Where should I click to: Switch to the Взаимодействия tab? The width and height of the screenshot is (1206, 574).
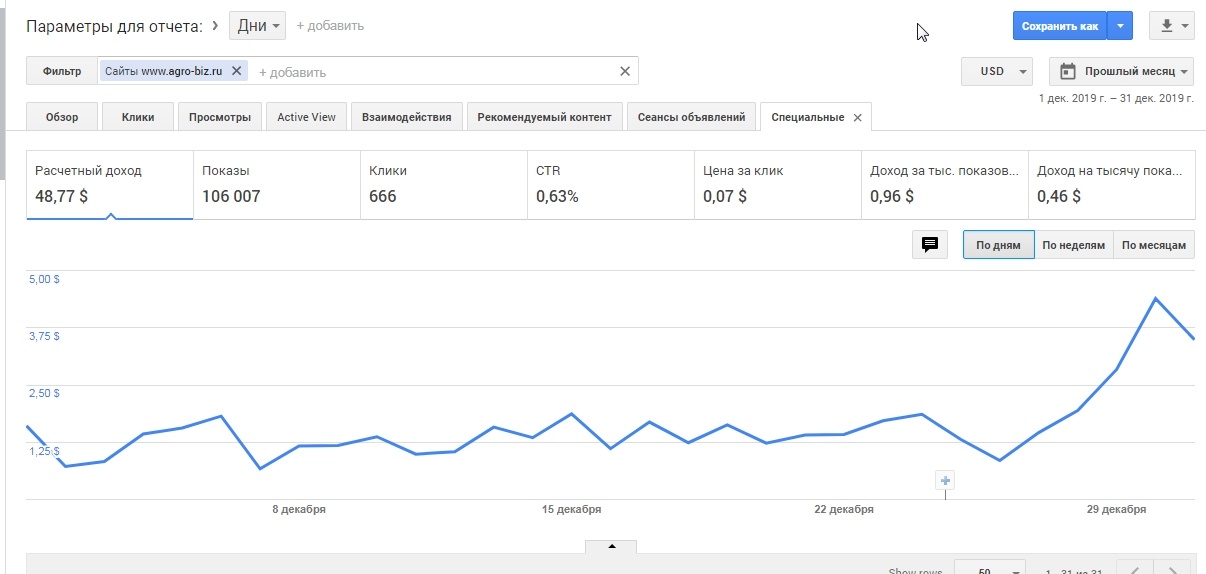tap(407, 117)
